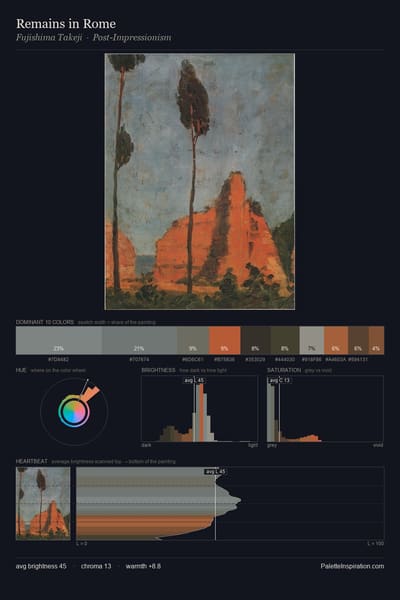Click the 'Remains in Rome' title
Screen dimensions: 400x600
point(66,24)
